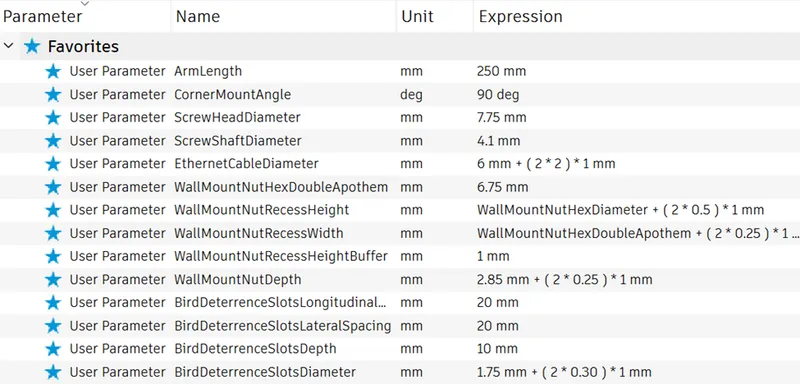The height and width of the screenshot is (384, 800).
Task: Select the WallMountNutHexDoubleApothem name cell
Action: [283, 187]
